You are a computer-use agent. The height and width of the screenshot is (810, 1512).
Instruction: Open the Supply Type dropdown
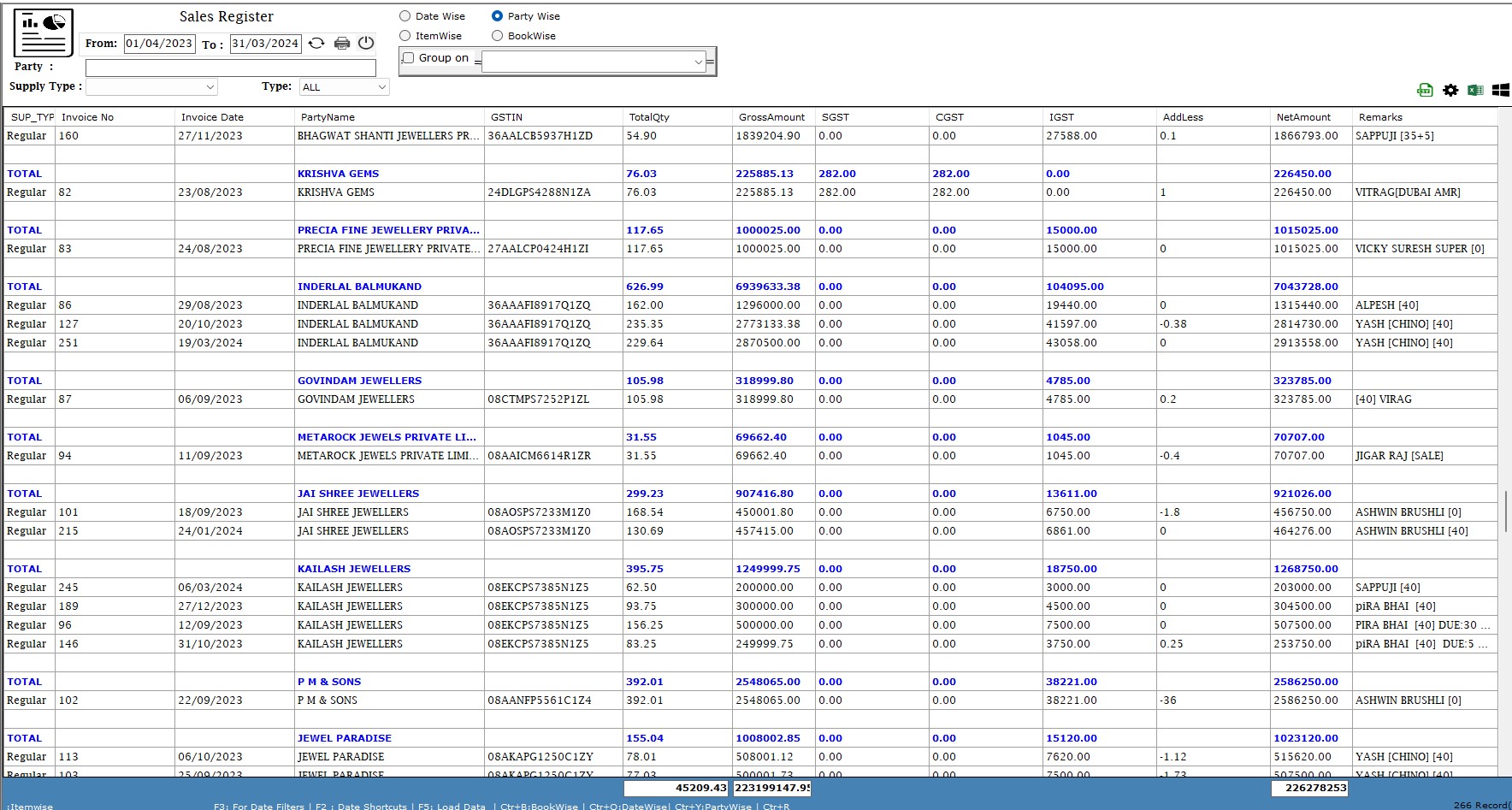(151, 87)
